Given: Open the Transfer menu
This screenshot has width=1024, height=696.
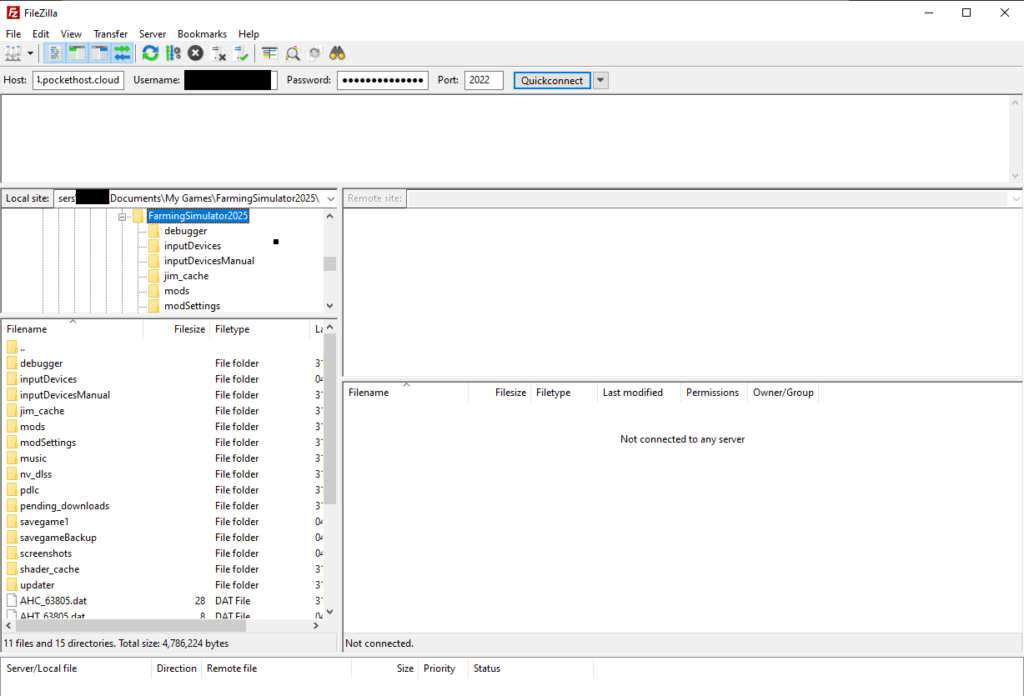Looking at the screenshot, I should (110, 34).
